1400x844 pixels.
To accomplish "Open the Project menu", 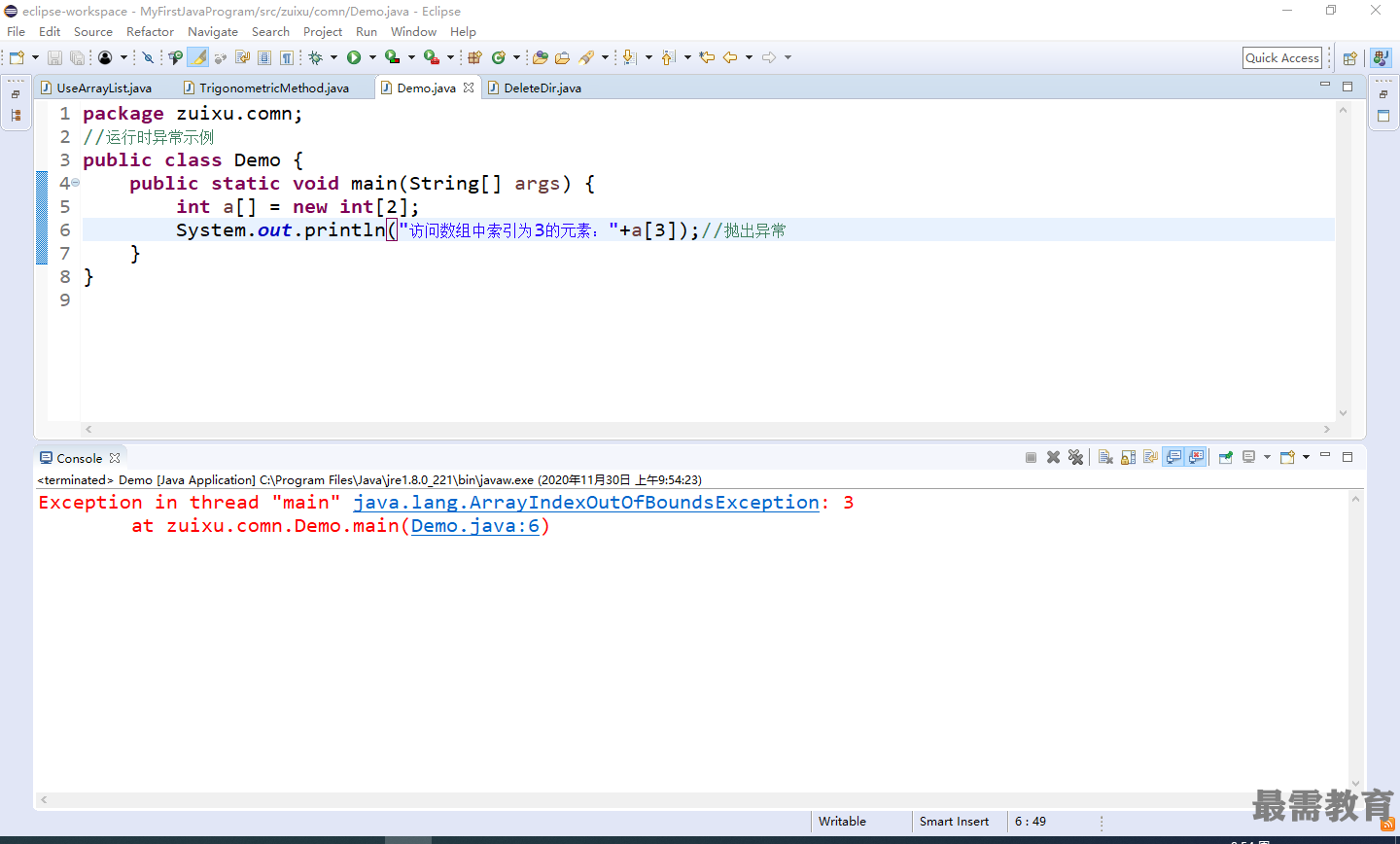I will 323,31.
